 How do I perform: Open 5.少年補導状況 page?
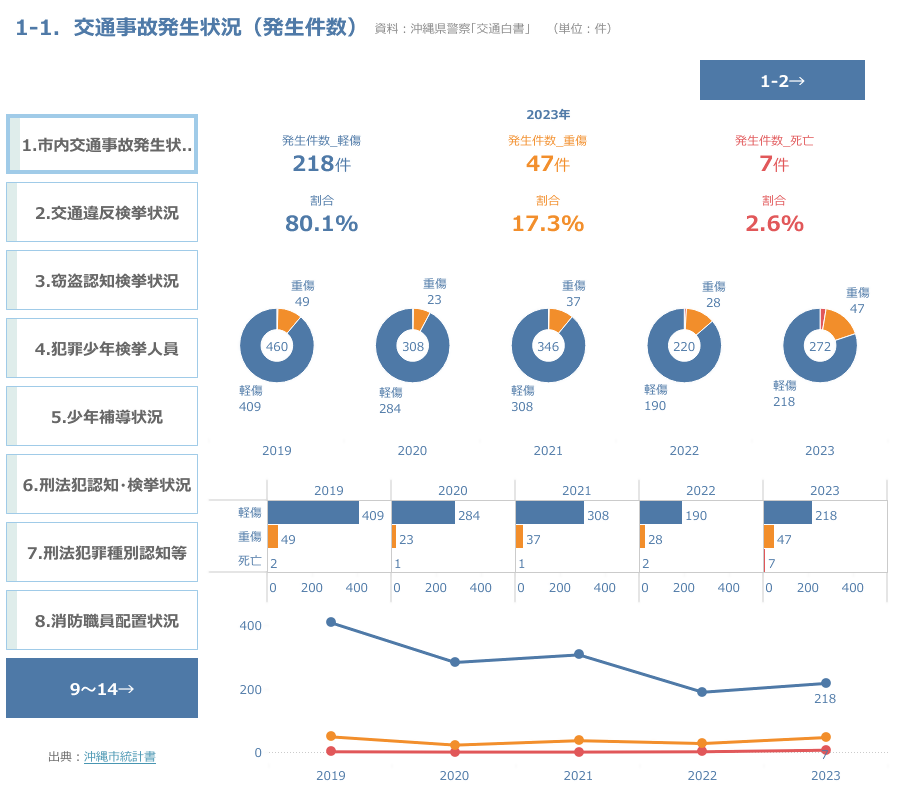click(102, 416)
